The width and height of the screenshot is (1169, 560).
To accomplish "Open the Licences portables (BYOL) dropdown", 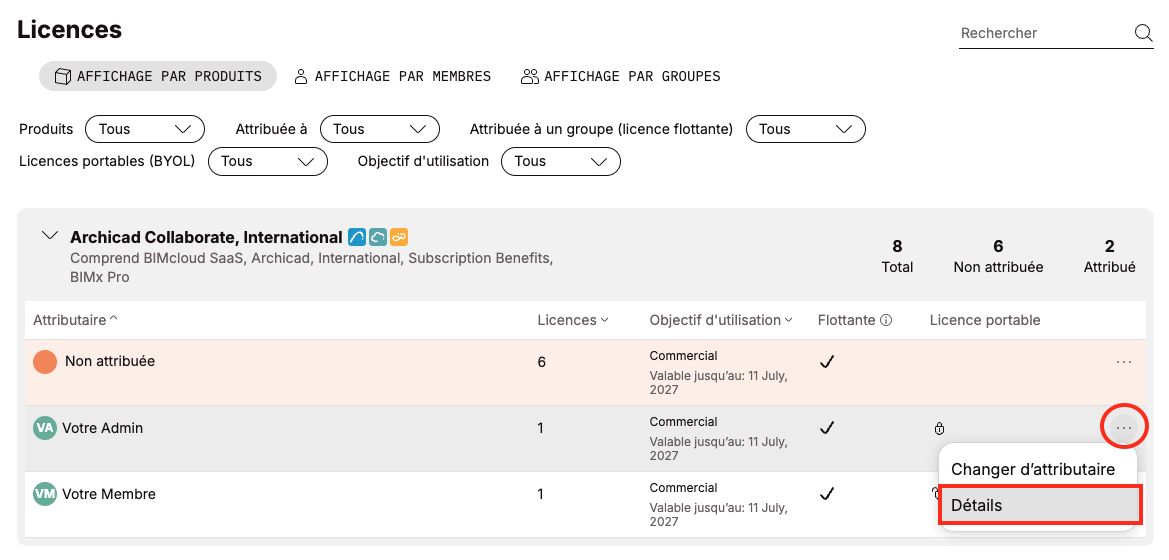I will click(268, 161).
